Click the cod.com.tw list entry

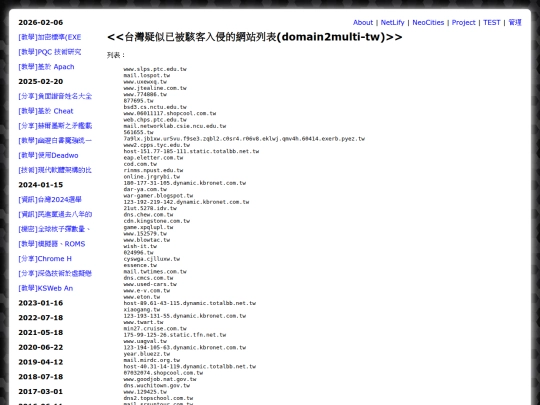[x=140, y=164]
